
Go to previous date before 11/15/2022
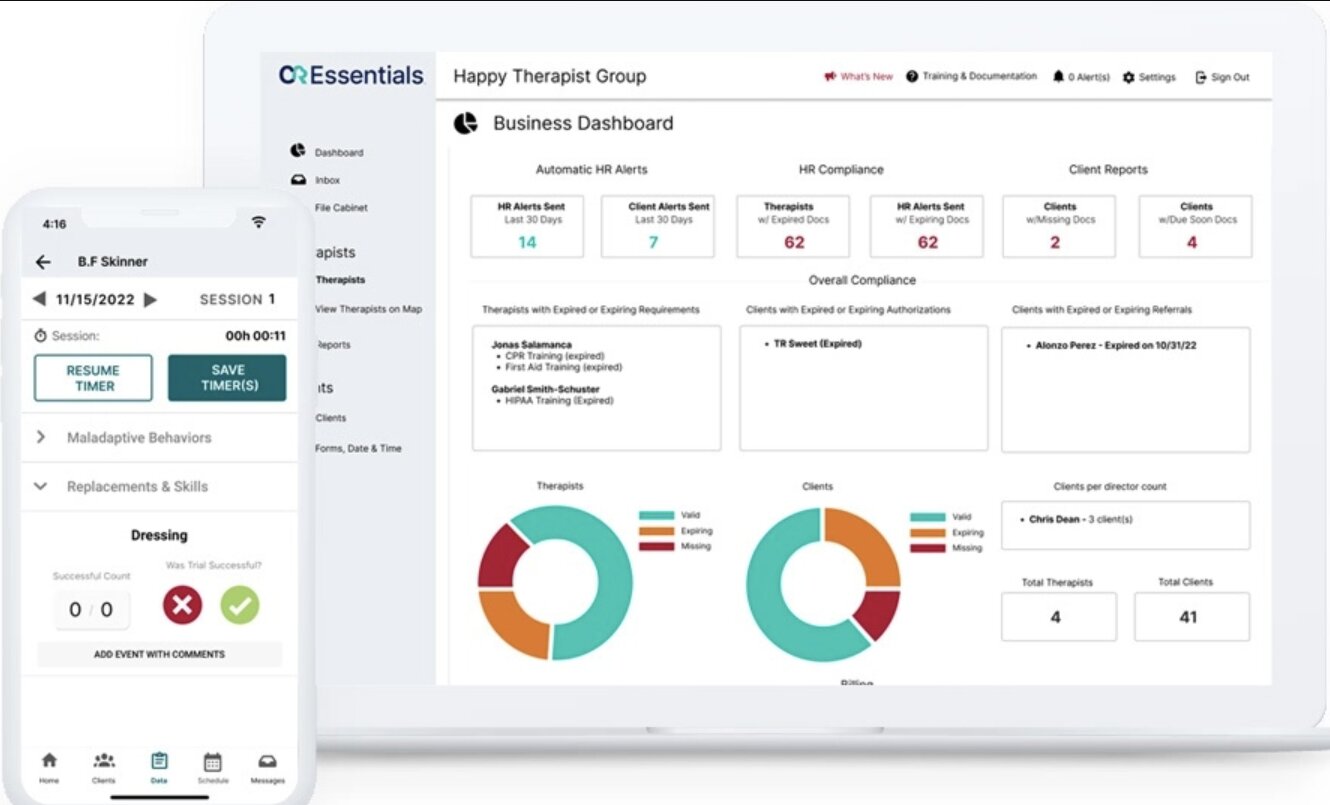click(39, 299)
